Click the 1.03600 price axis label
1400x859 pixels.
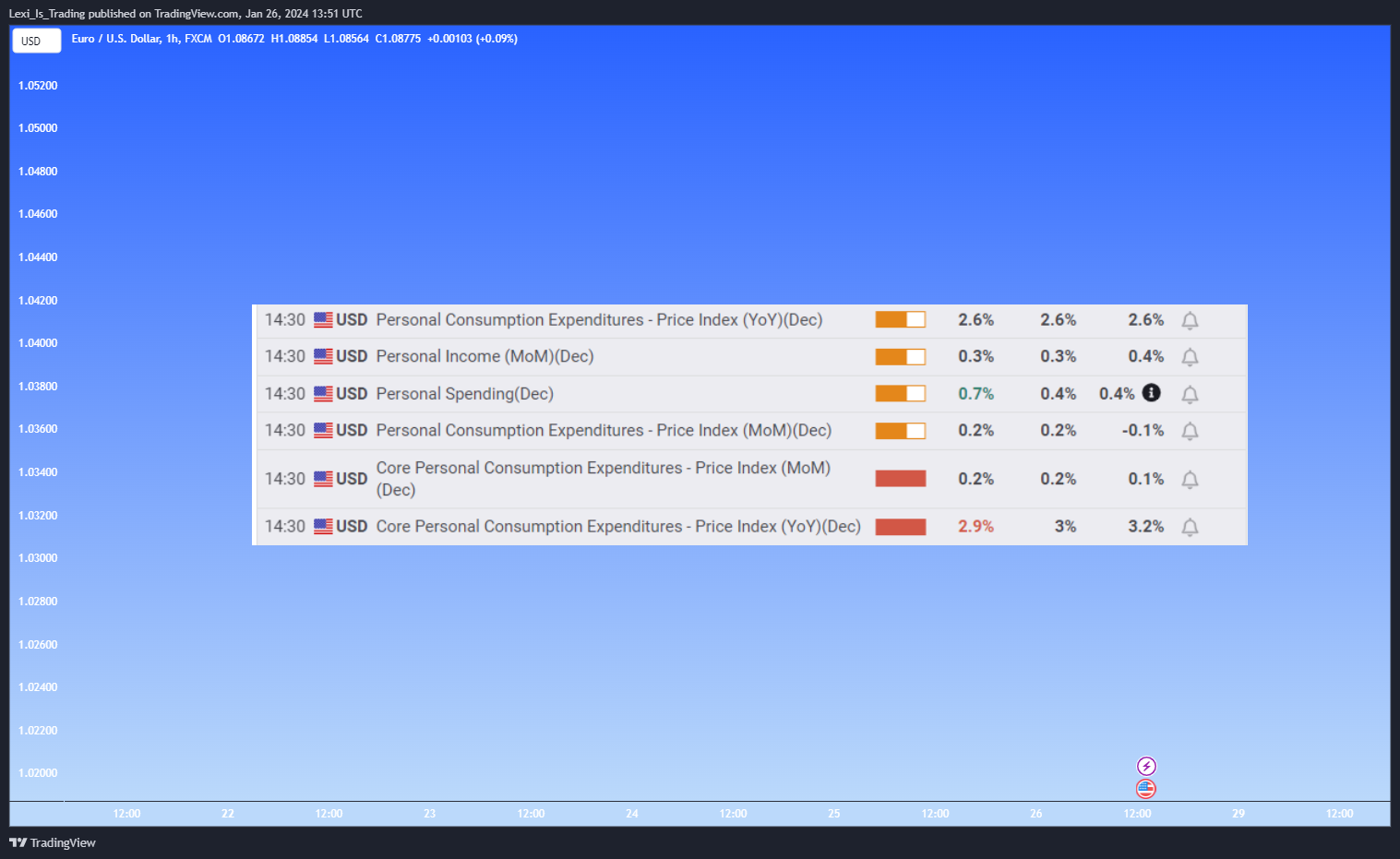point(38,429)
